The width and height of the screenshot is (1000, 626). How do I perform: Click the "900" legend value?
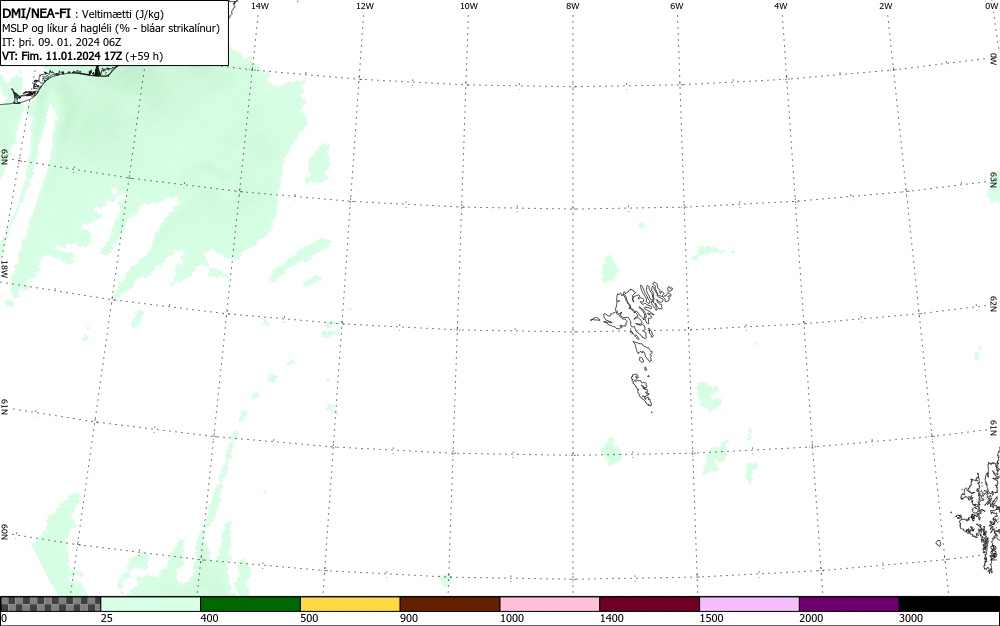point(409,618)
